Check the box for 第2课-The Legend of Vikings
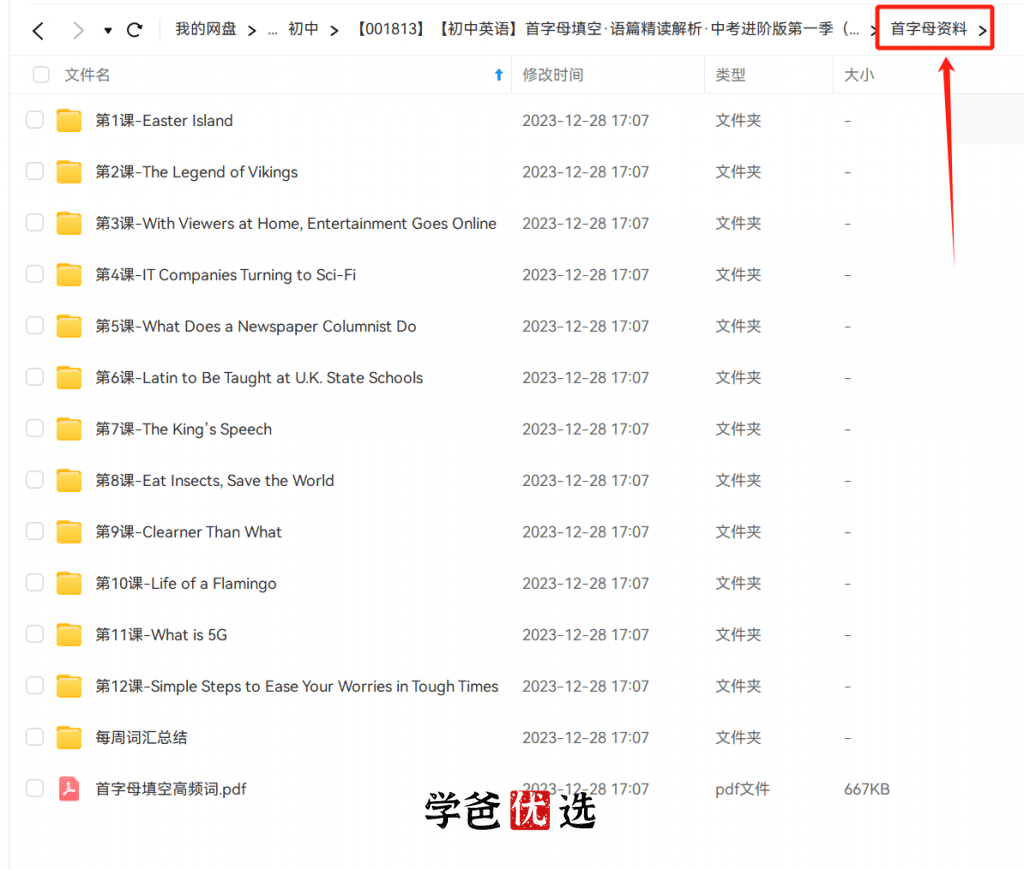This screenshot has height=870, width=1024. click(x=35, y=172)
